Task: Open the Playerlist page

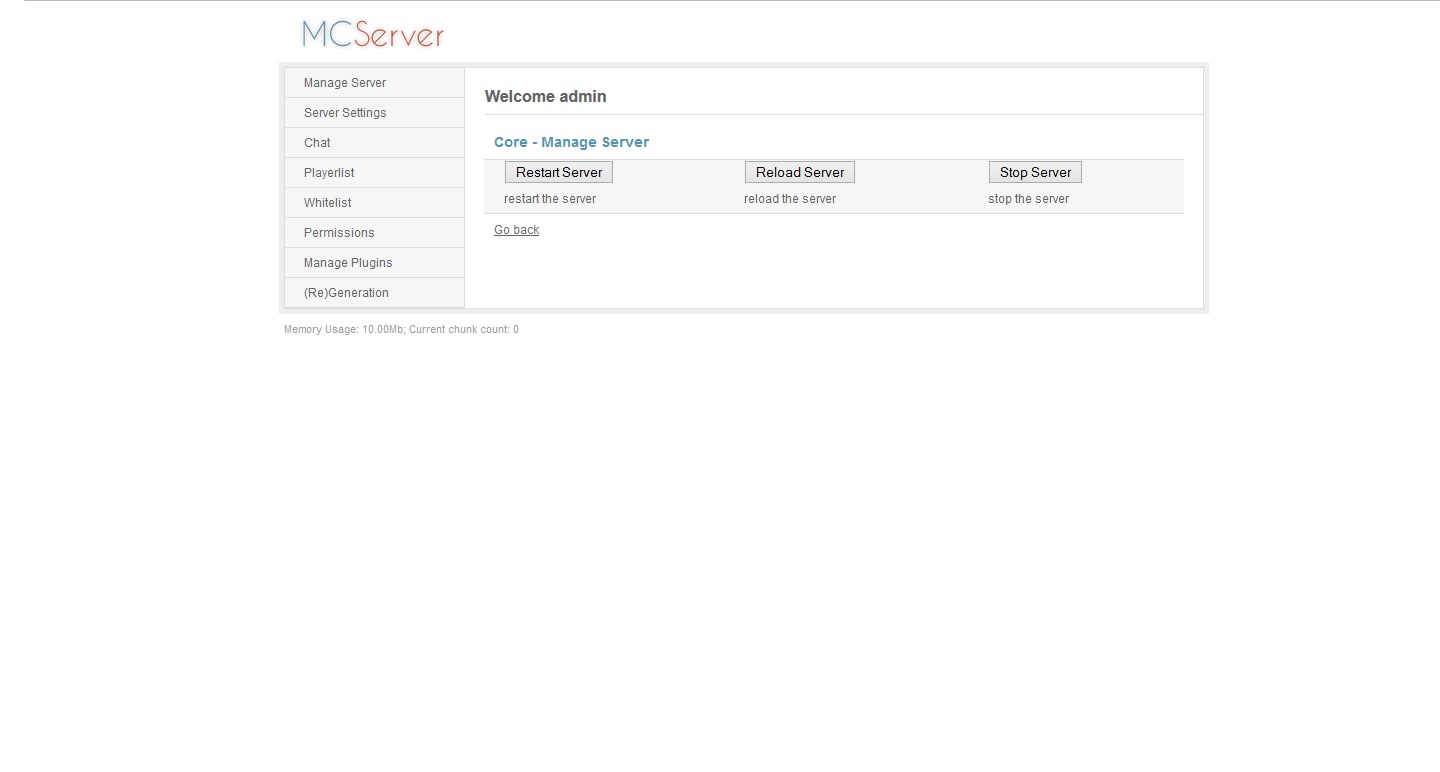Action: pos(374,173)
